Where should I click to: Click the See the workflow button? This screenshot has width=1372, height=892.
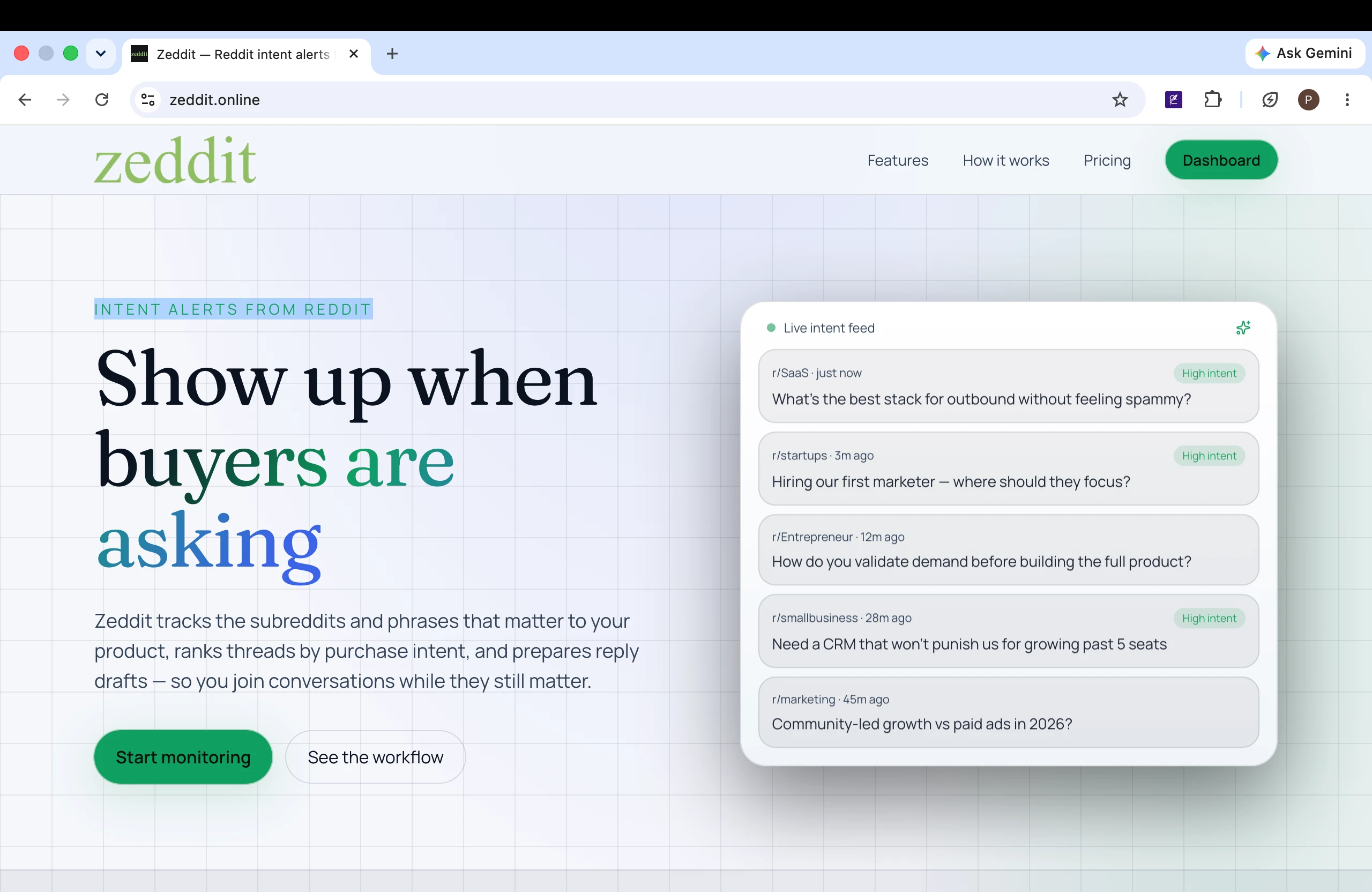tap(375, 757)
